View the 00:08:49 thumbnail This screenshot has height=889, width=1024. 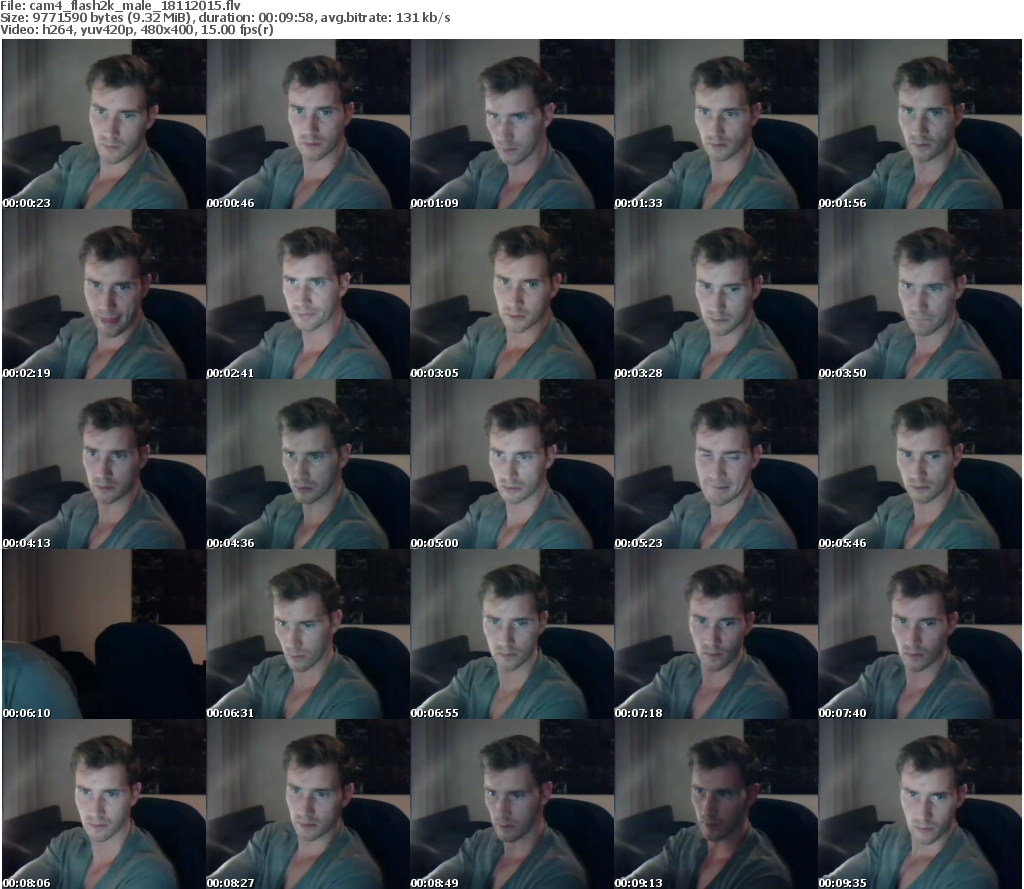512,804
